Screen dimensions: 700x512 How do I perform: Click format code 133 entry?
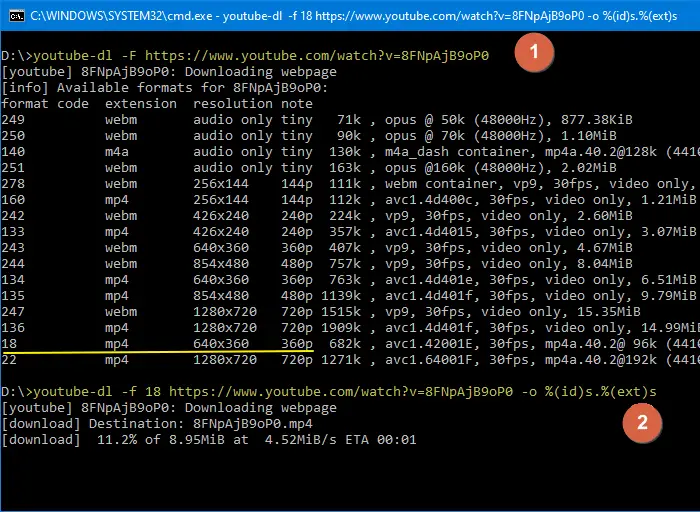pyautogui.click(x=13, y=232)
